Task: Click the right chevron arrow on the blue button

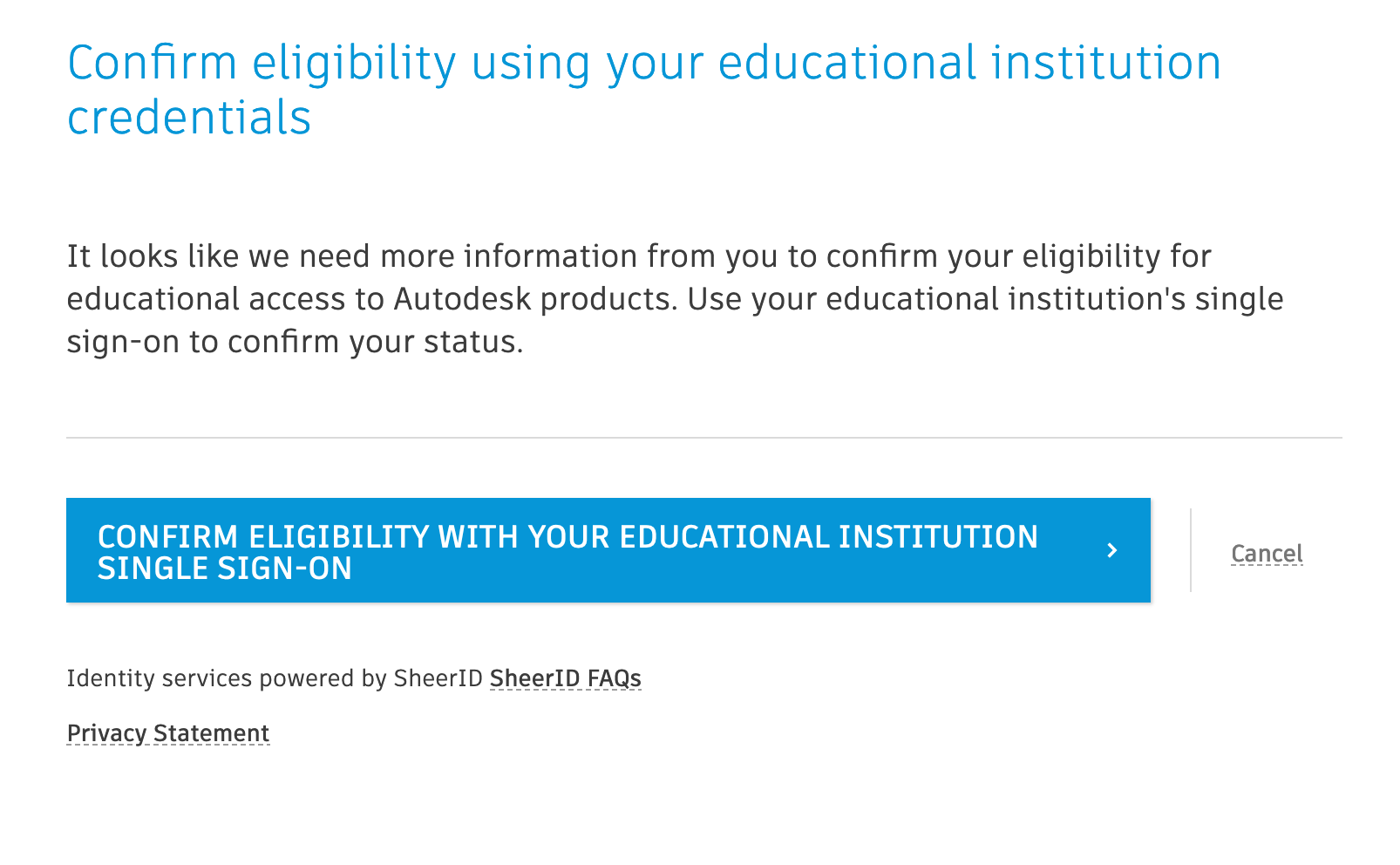Action: pos(1111,550)
